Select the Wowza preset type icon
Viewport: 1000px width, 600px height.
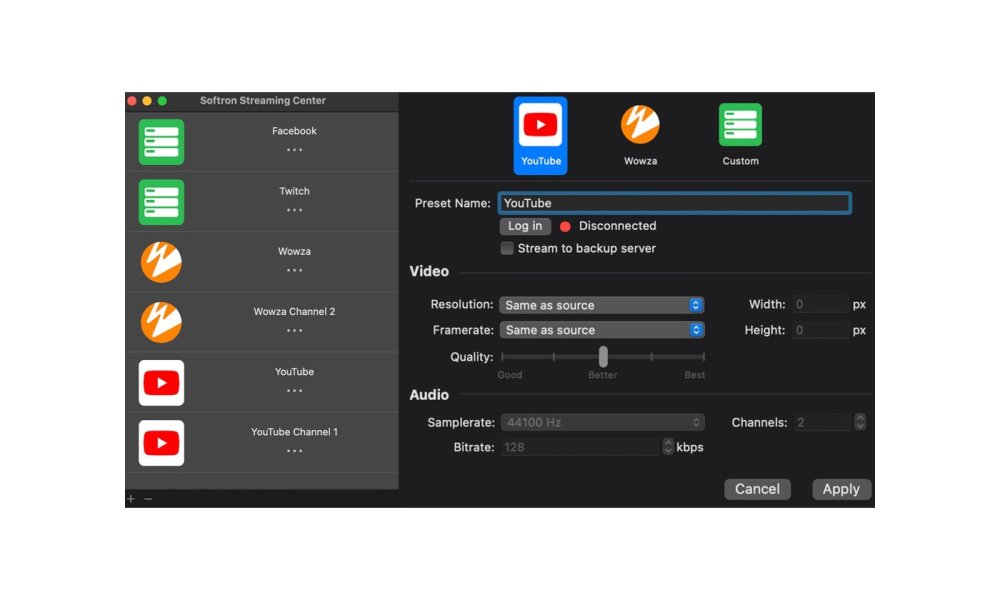click(x=639, y=124)
